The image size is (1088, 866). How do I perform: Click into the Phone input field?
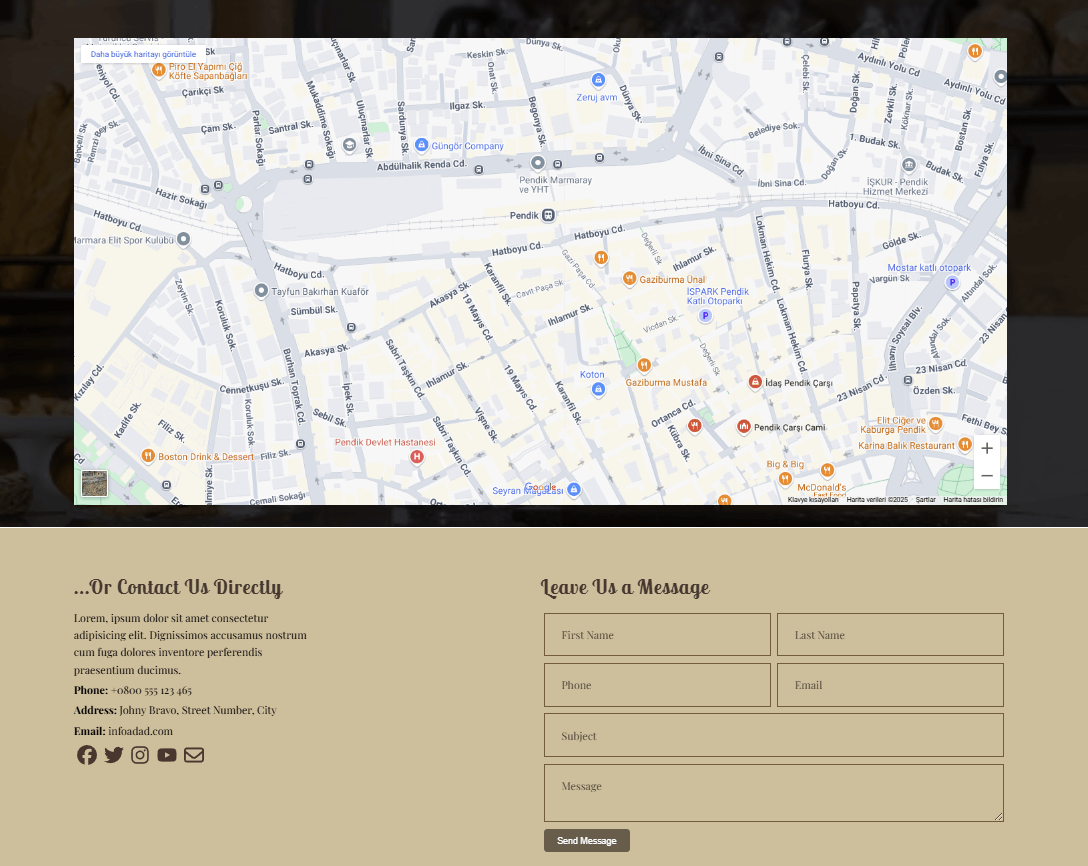coord(657,685)
